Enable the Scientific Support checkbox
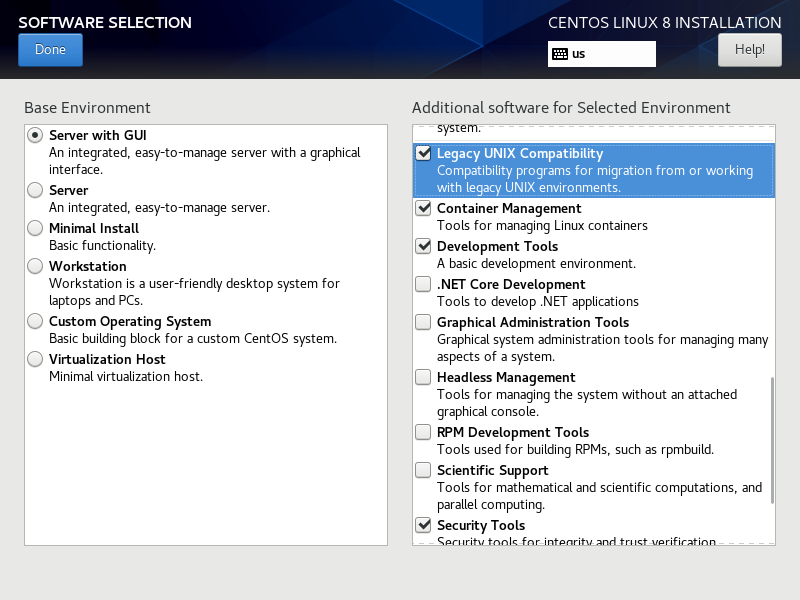 pyautogui.click(x=423, y=470)
